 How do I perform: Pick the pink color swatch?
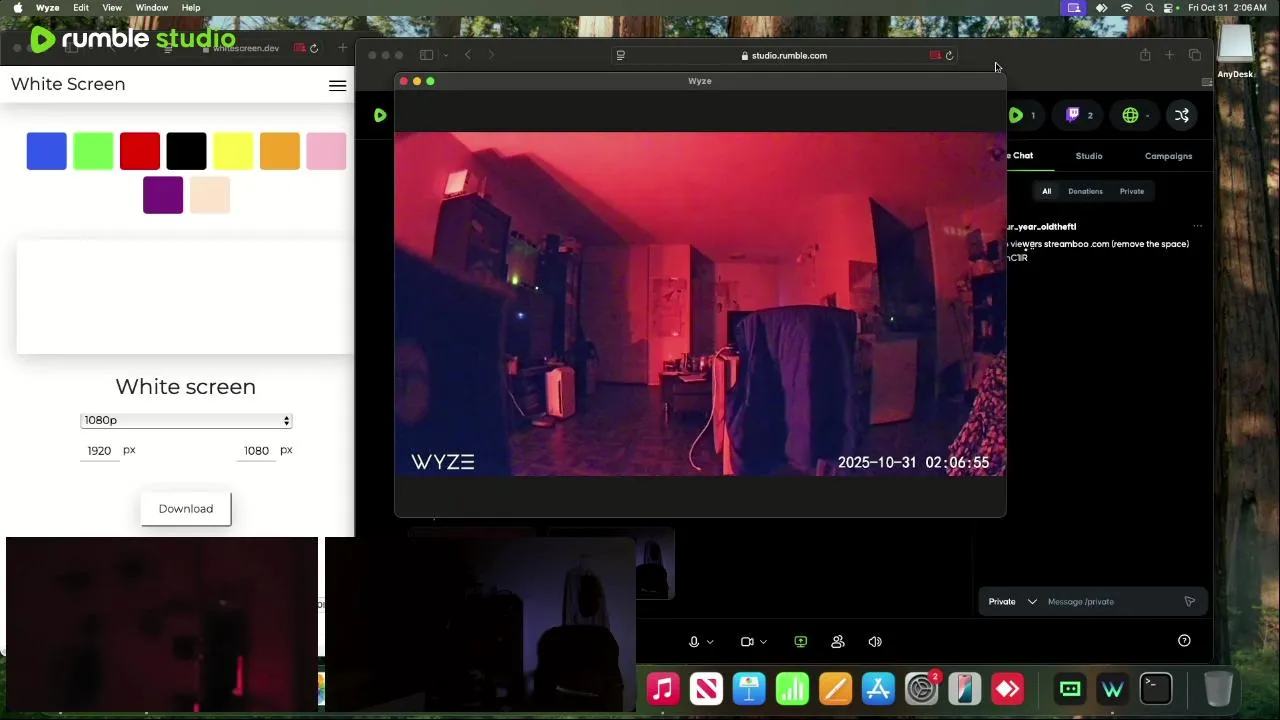point(326,151)
